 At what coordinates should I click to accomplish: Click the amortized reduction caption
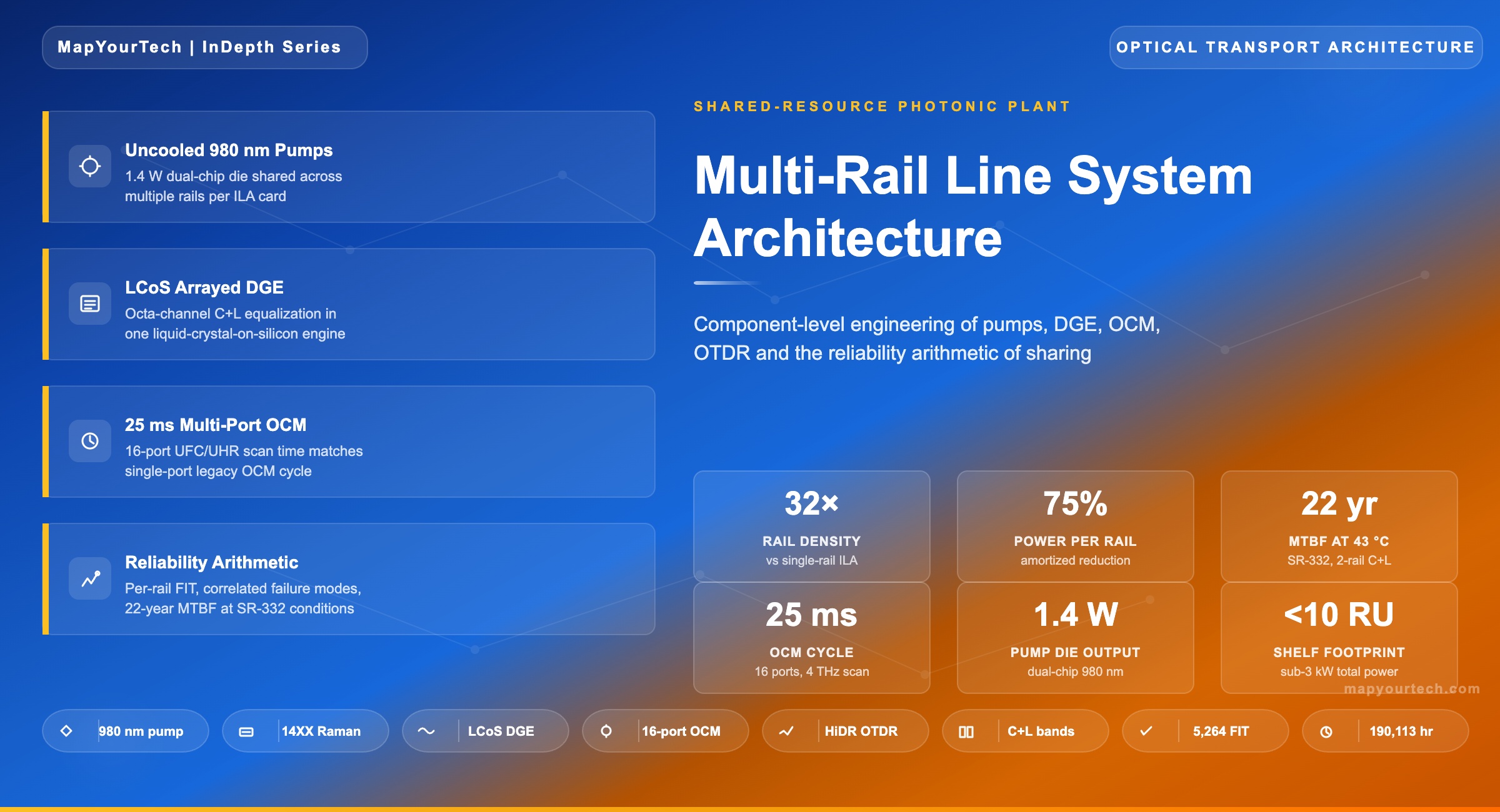tap(1076, 560)
